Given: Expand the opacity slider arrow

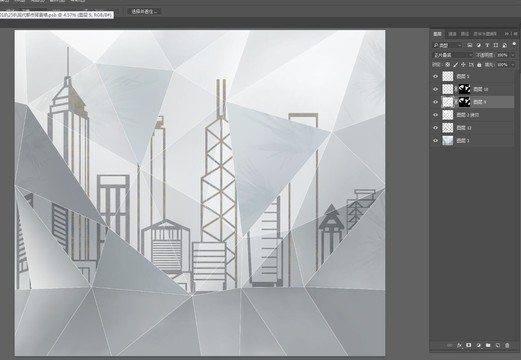Looking at the screenshot, I should pyautogui.click(x=513, y=55).
